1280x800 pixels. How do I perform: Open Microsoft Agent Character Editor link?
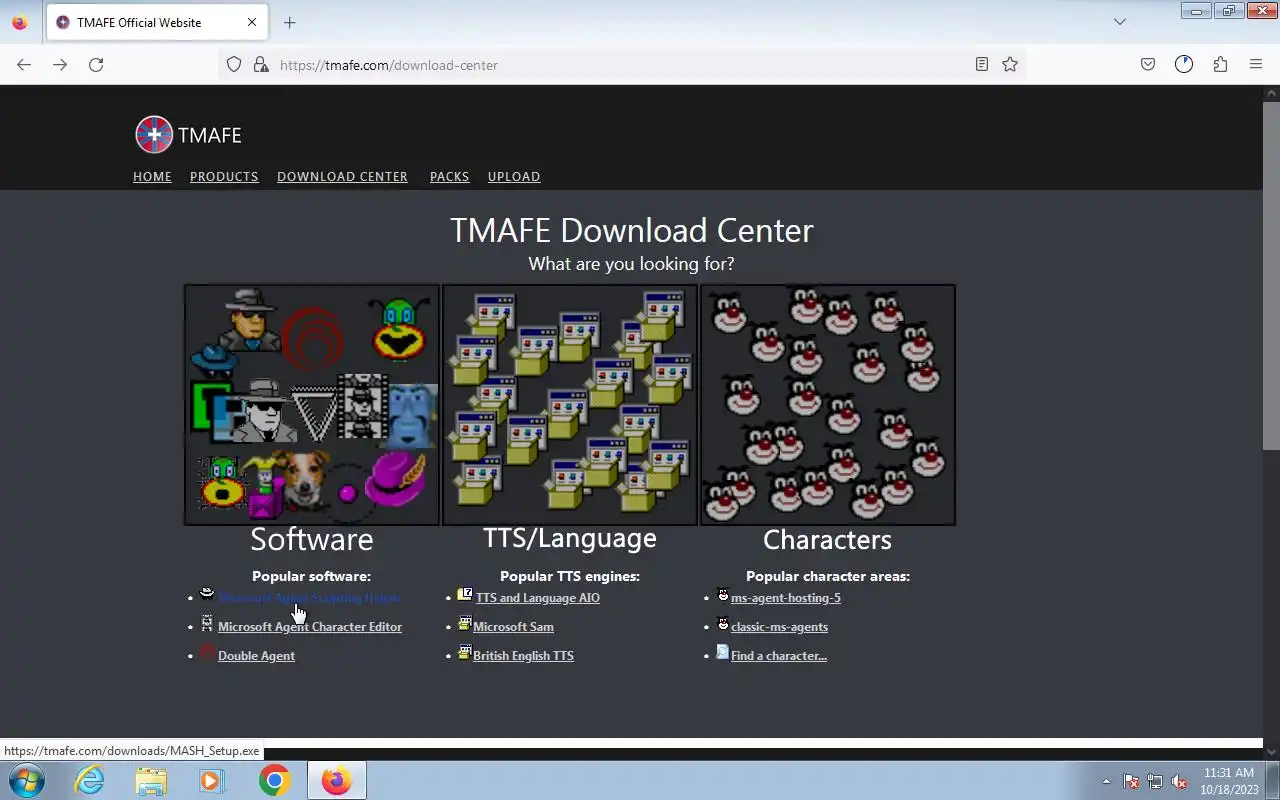[310, 627]
